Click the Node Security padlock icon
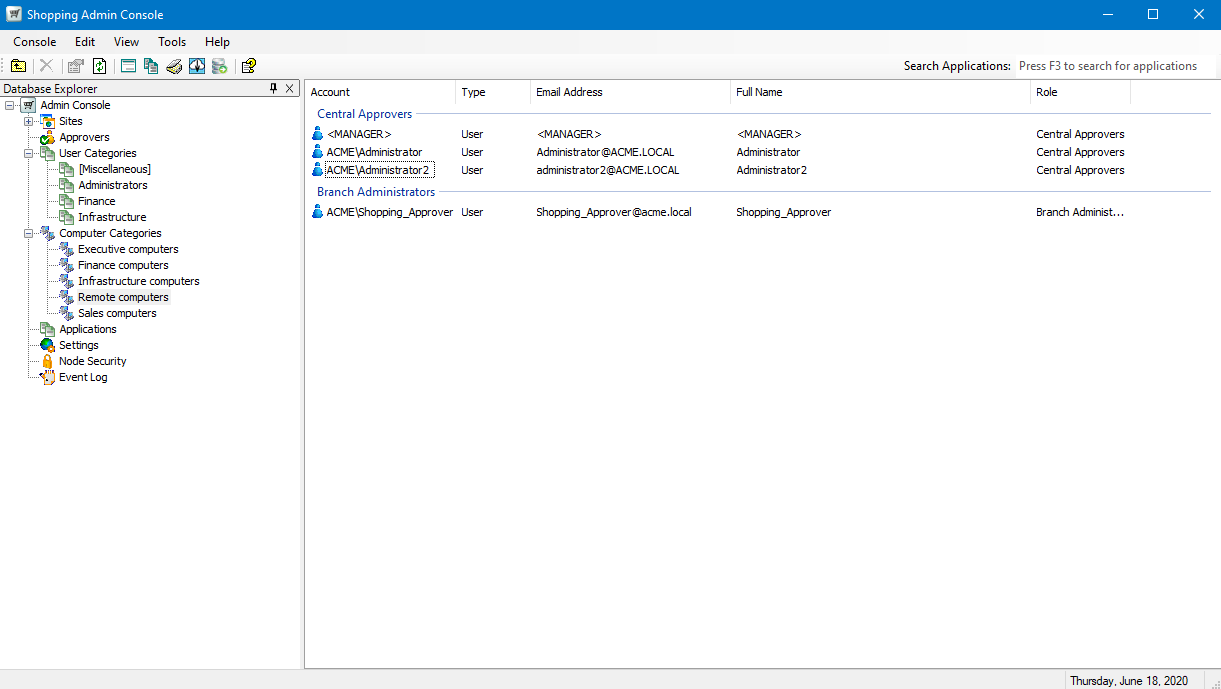 pos(47,361)
